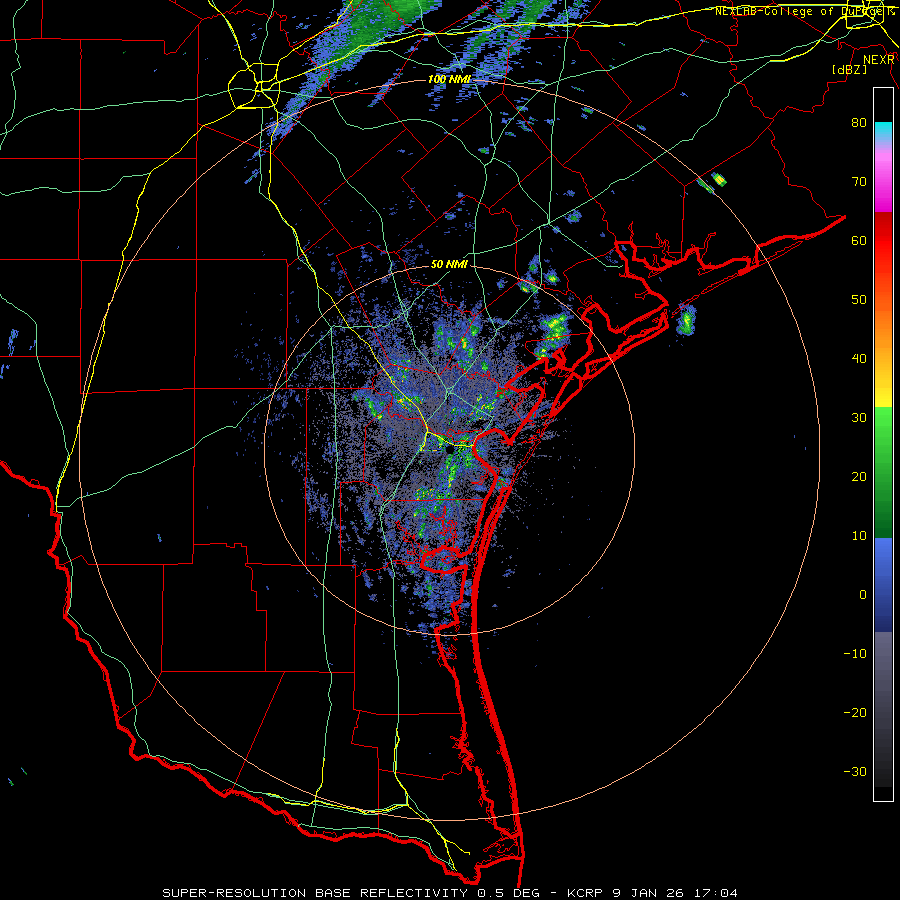The width and height of the screenshot is (900, 900).
Task: Click the 80 value on the dBZ scale
Action: 859,122
